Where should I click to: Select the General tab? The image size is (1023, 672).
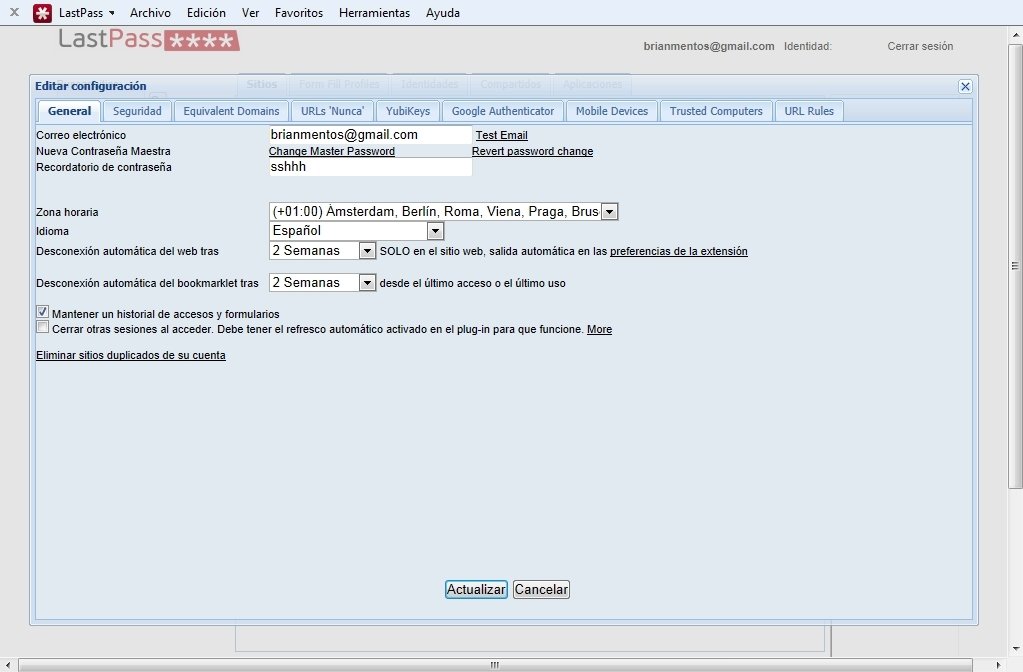[x=69, y=111]
